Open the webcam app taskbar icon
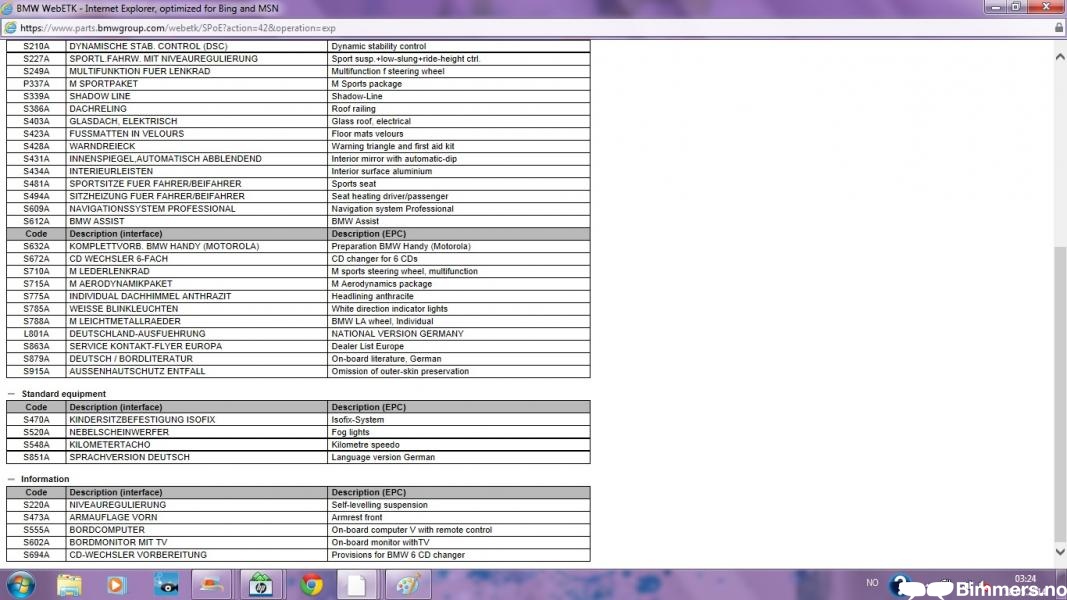 [166, 585]
